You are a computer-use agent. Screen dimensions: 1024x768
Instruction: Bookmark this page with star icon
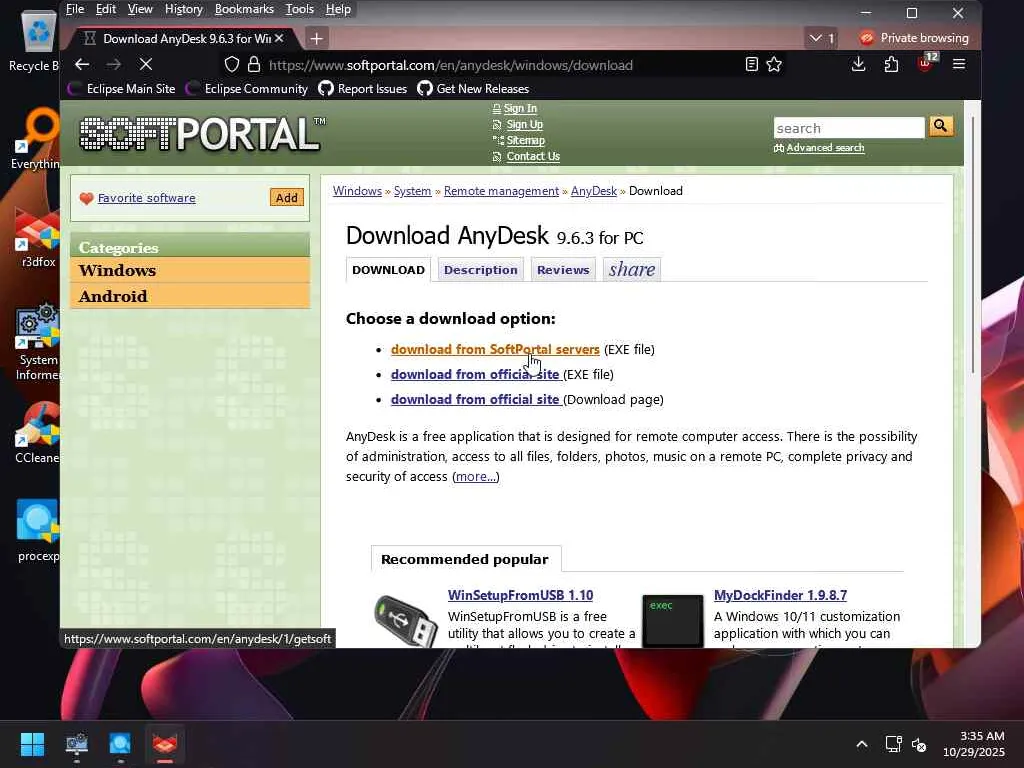click(x=774, y=64)
